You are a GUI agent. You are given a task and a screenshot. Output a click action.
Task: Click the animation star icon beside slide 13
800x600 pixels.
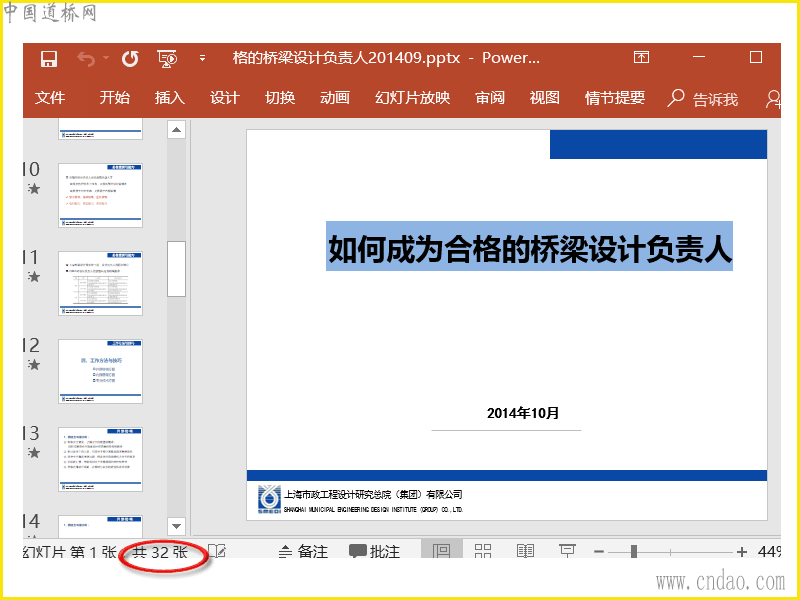[x=34, y=453]
